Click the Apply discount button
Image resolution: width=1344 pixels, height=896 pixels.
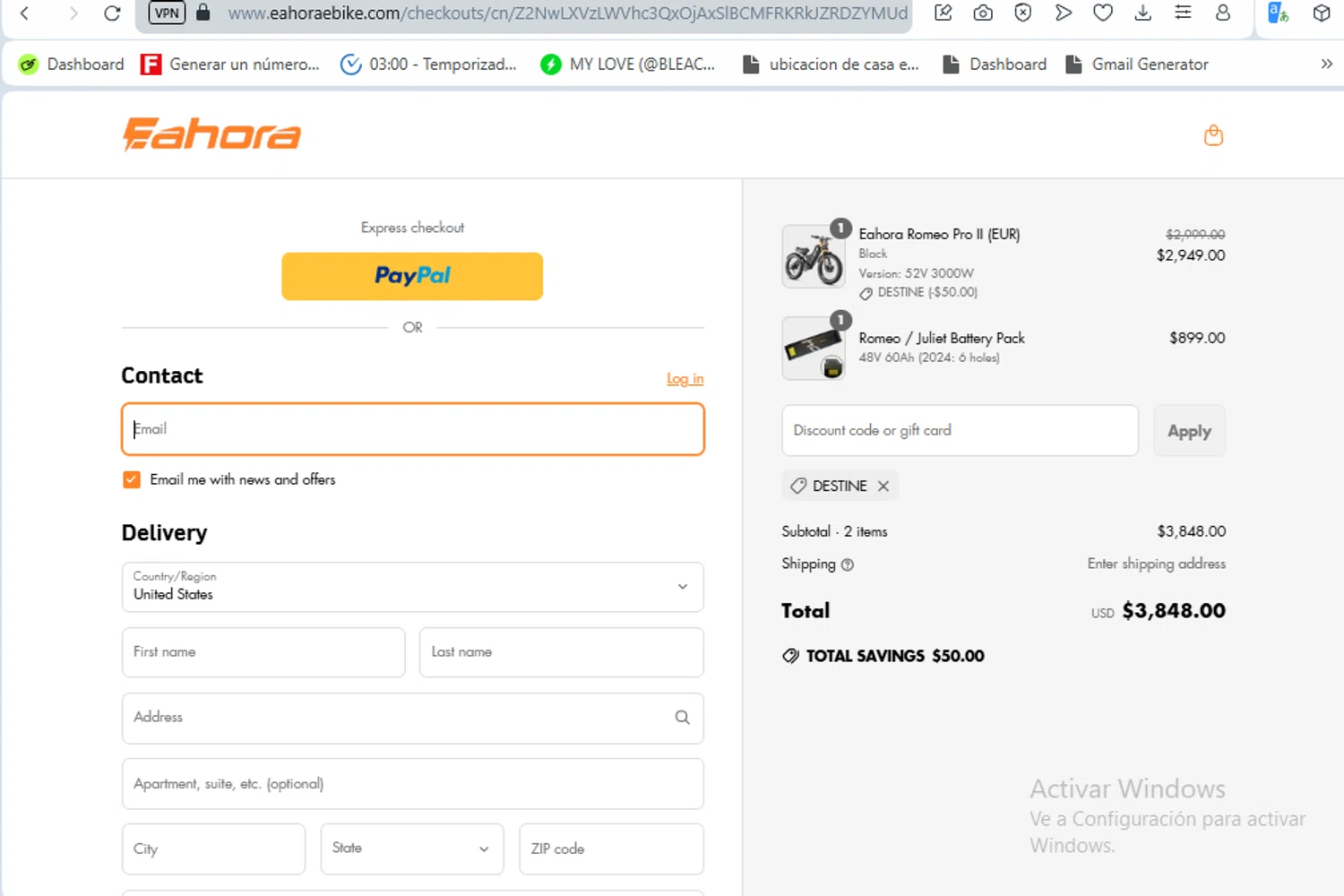click(x=1189, y=431)
